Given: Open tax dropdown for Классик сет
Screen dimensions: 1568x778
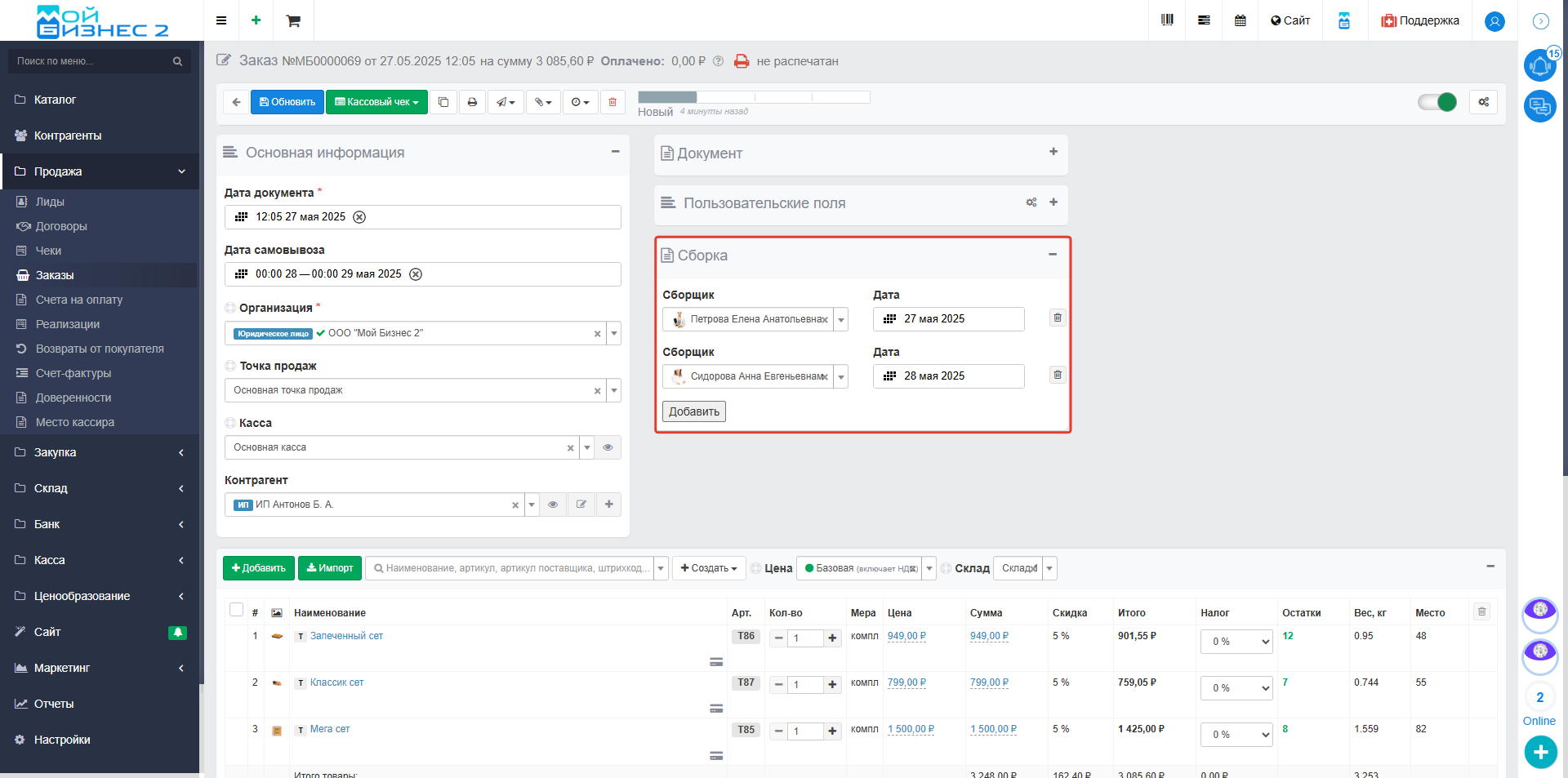Looking at the screenshot, I should click(1236, 688).
